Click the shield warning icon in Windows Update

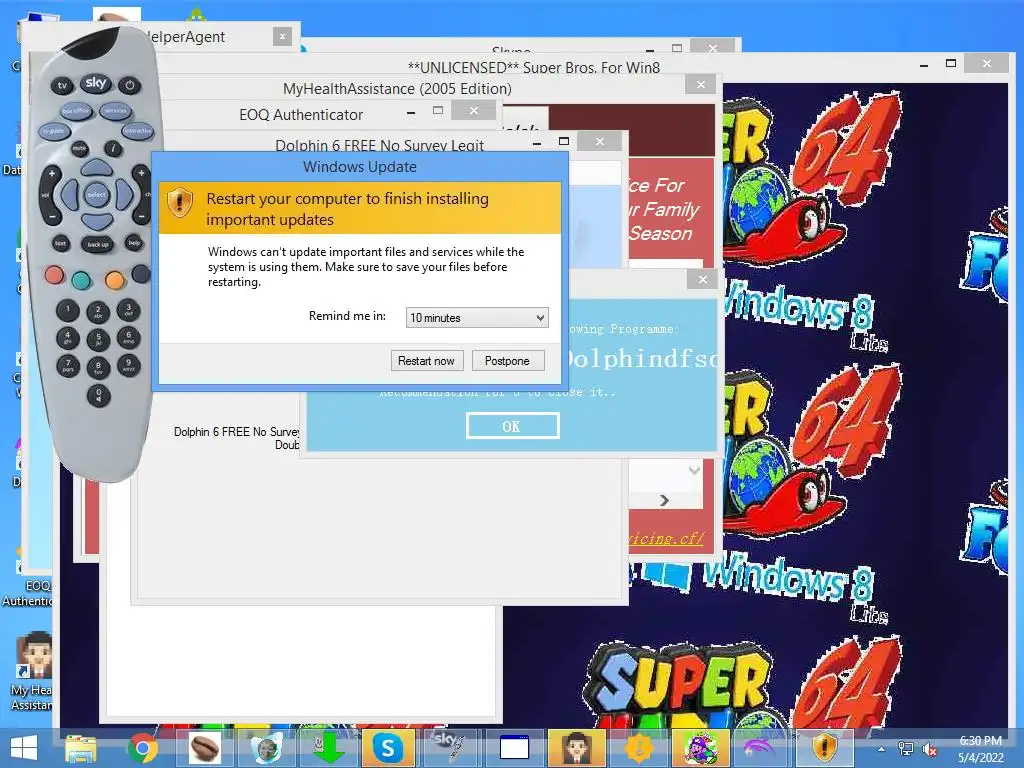pyautogui.click(x=180, y=202)
